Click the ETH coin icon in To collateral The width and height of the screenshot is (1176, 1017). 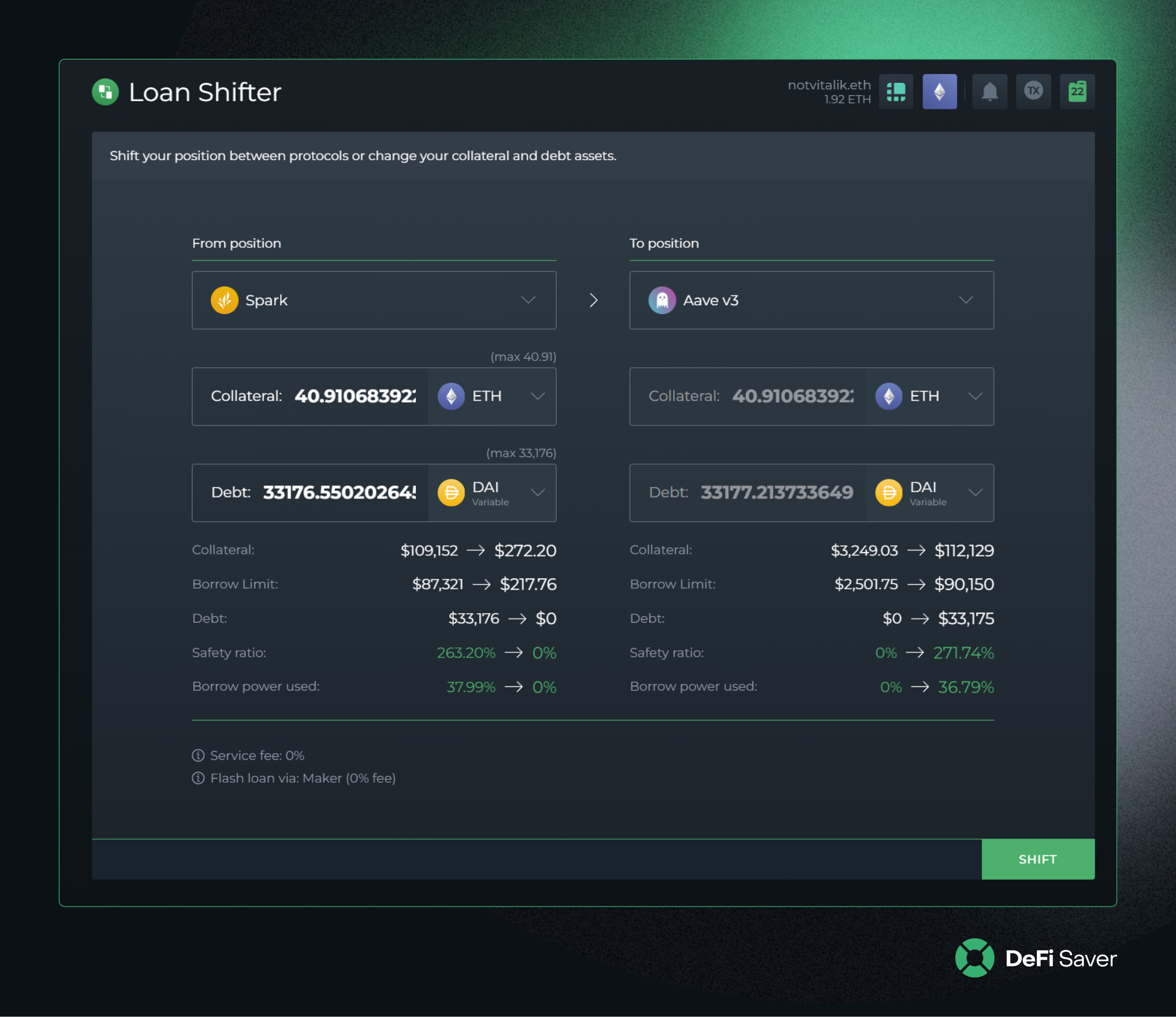tap(889, 396)
